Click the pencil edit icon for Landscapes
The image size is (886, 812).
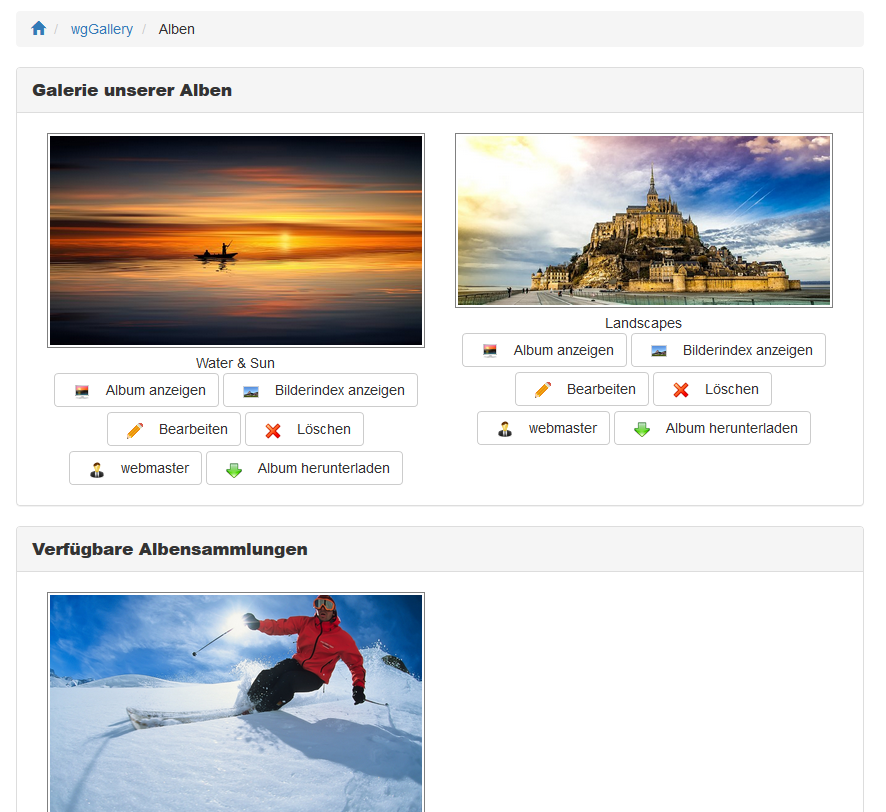[x=543, y=390]
